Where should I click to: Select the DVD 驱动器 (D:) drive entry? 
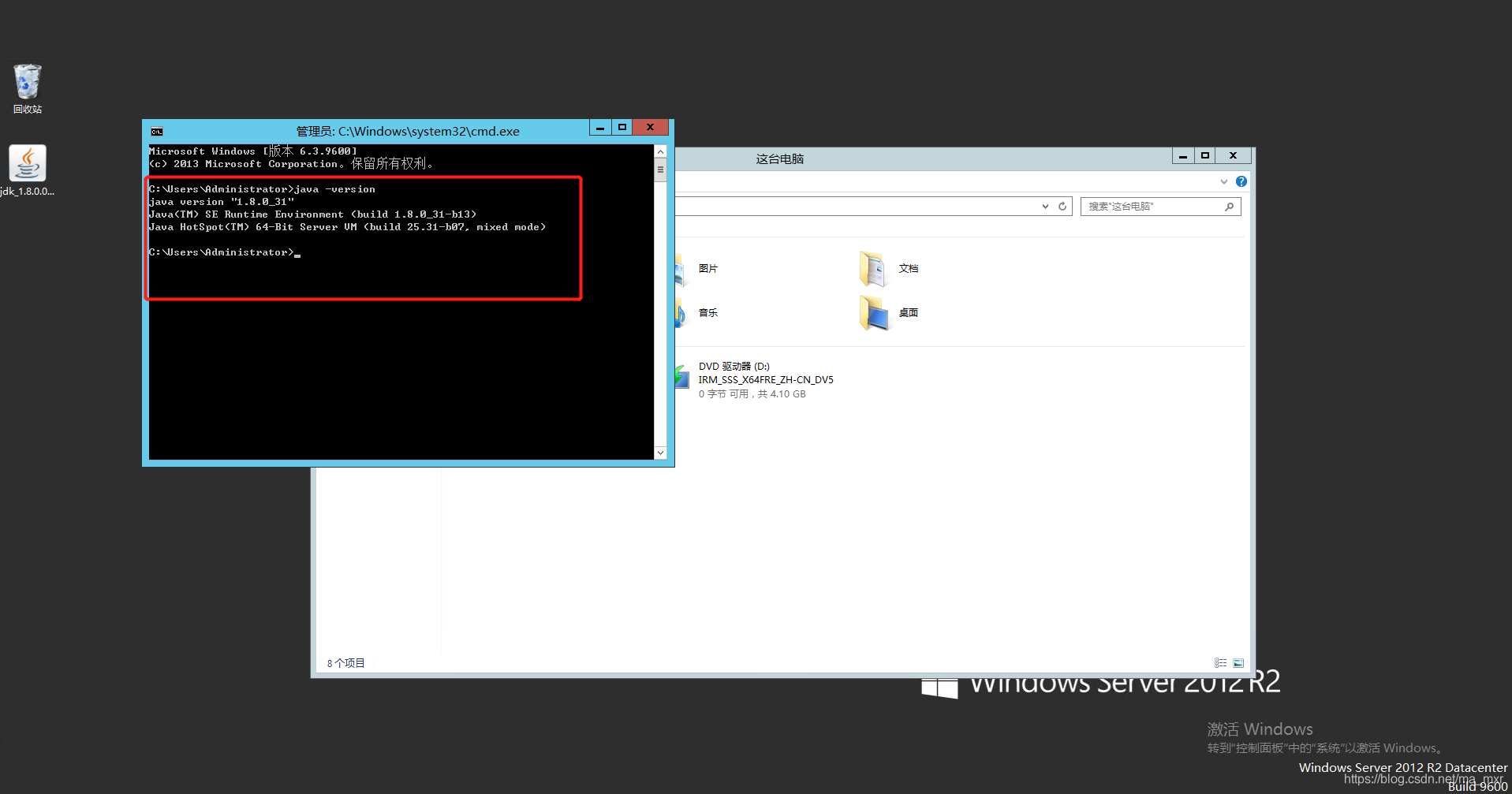(756, 380)
